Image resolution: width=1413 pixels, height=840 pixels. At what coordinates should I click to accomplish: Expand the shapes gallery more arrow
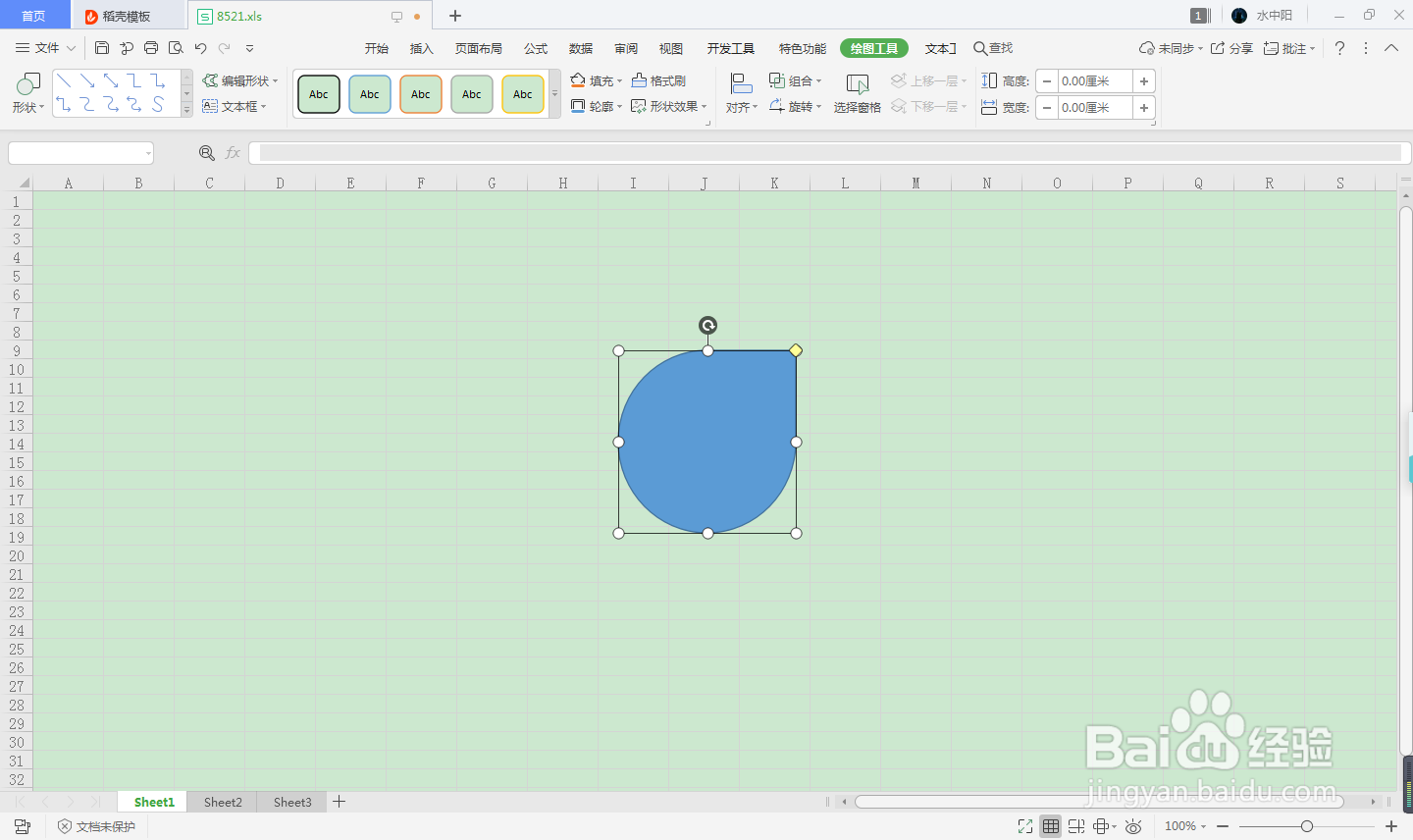click(186, 110)
